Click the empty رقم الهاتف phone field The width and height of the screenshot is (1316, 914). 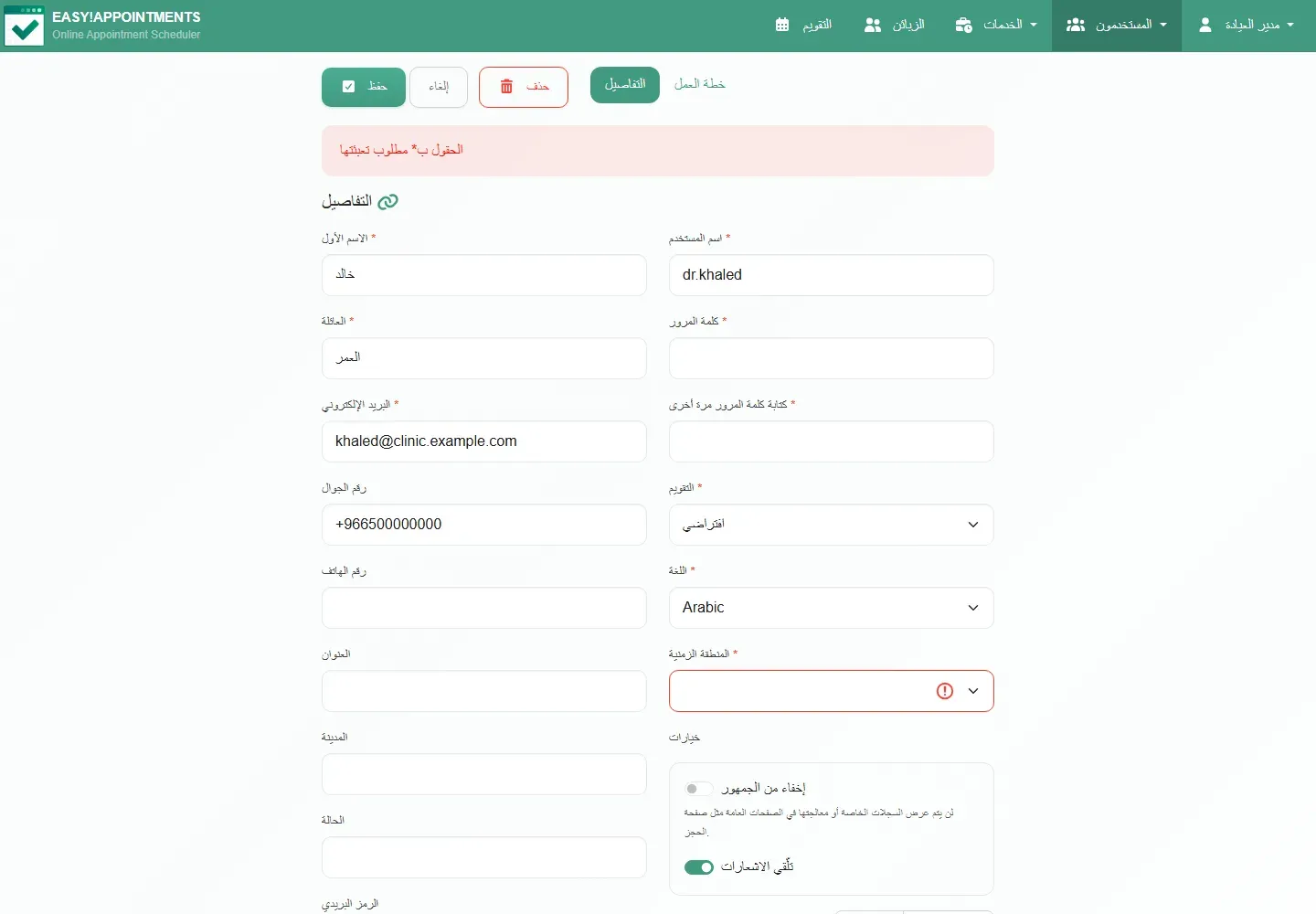(484, 608)
